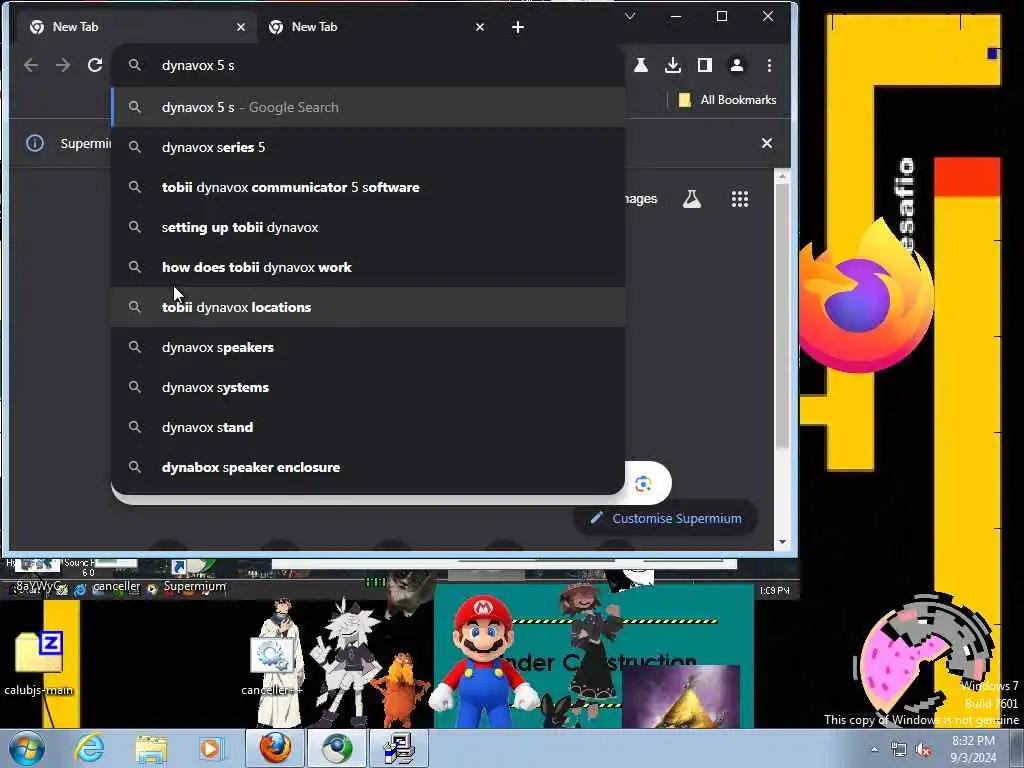This screenshot has height=768, width=1024.
Task: Open the network tray icon
Action: pos(899,750)
